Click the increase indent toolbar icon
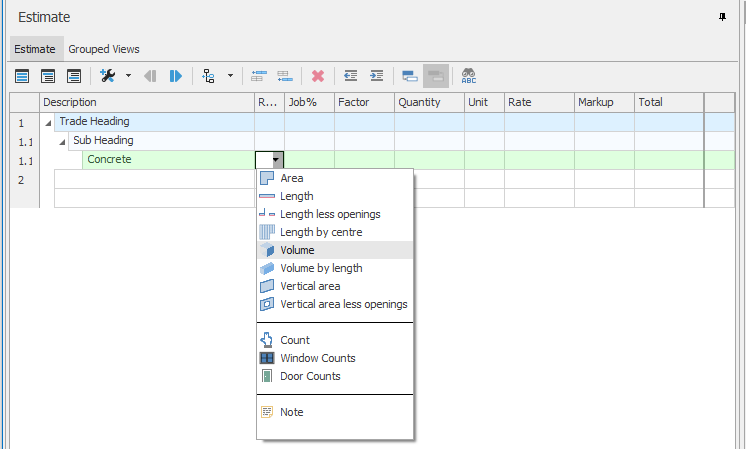The height and width of the screenshot is (449, 746). point(376,76)
